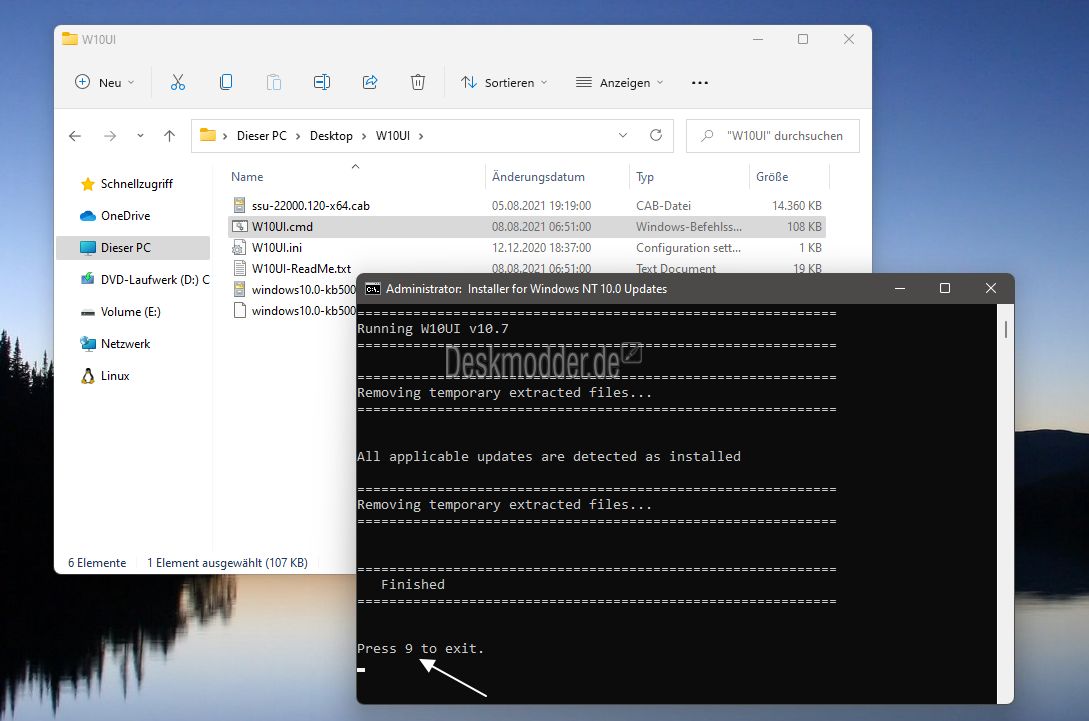The image size is (1089, 721).
Task: Click the Linux penguin icon in sidebar
Action: tap(88, 376)
